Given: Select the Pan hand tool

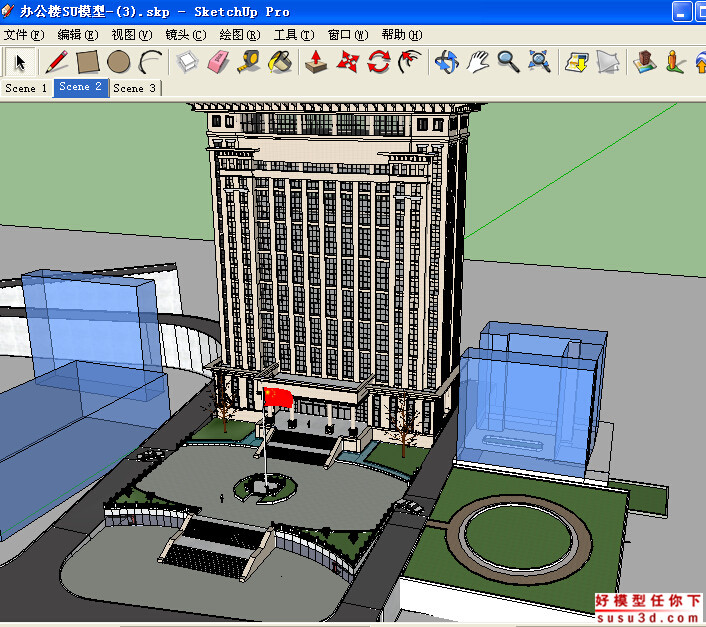Looking at the screenshot, I should (478, 62).
